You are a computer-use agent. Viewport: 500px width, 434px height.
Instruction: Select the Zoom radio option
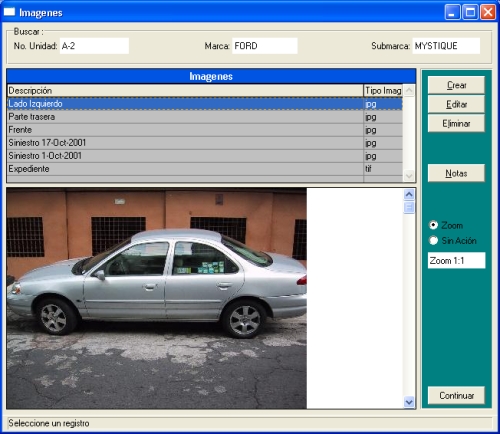pyautogui.click(x=433, y=225)
